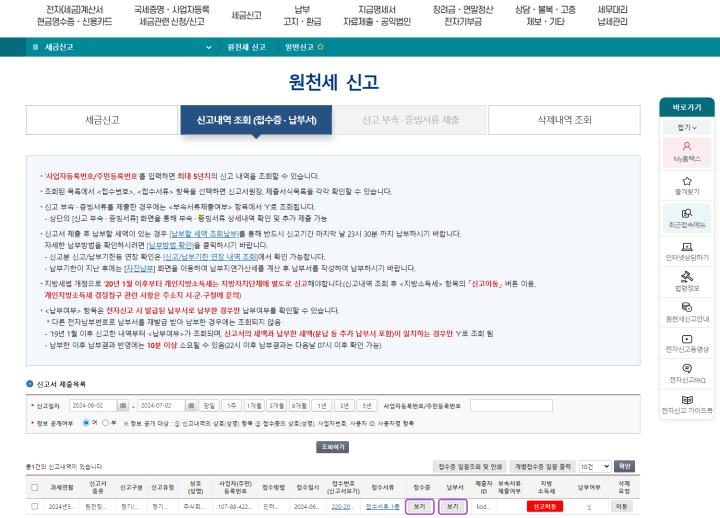Click the 자진납부 link

[139, 268]
